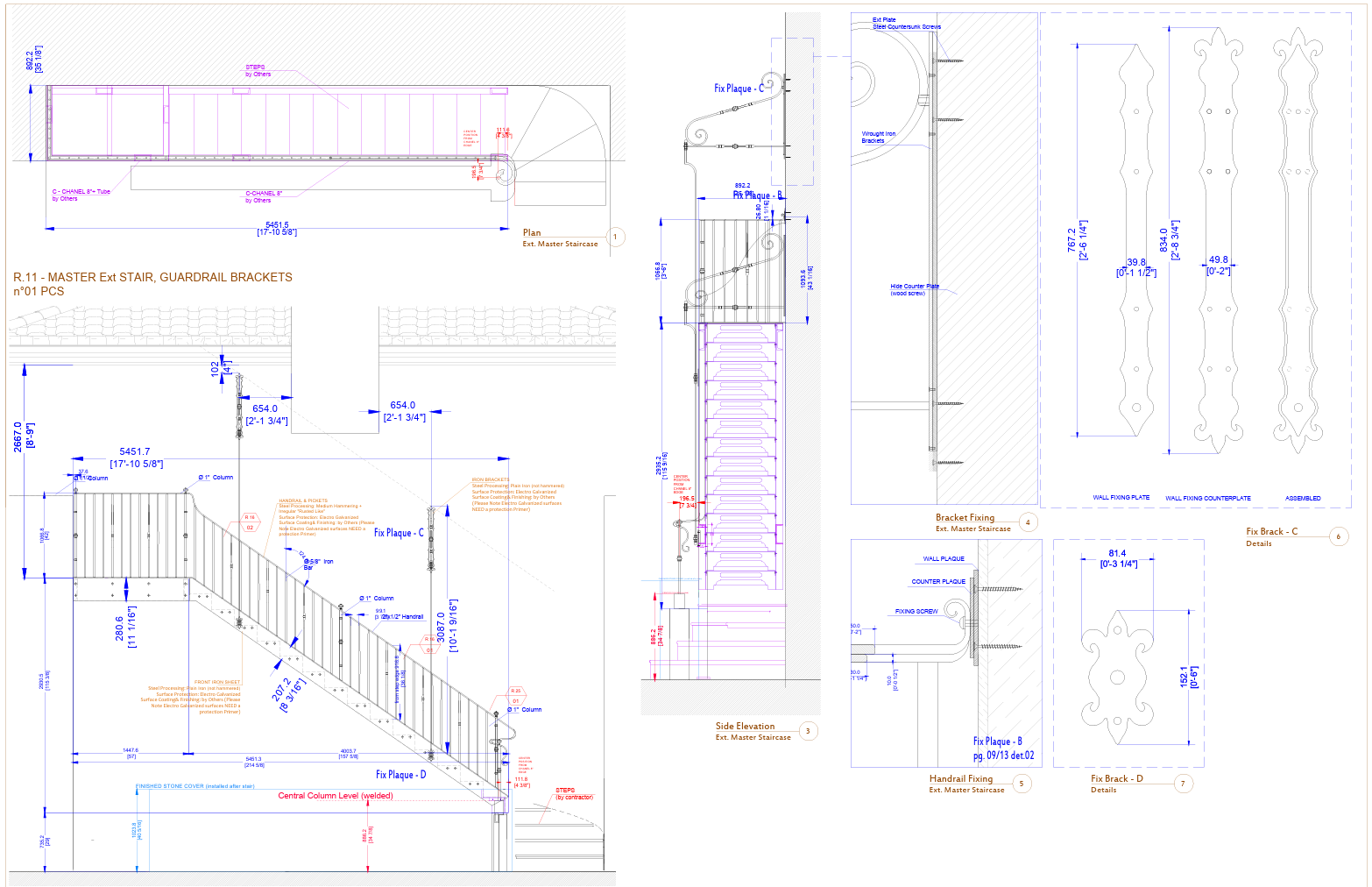
Task: Click detail bubble 1 beside the Plan label
Action: 615,235
